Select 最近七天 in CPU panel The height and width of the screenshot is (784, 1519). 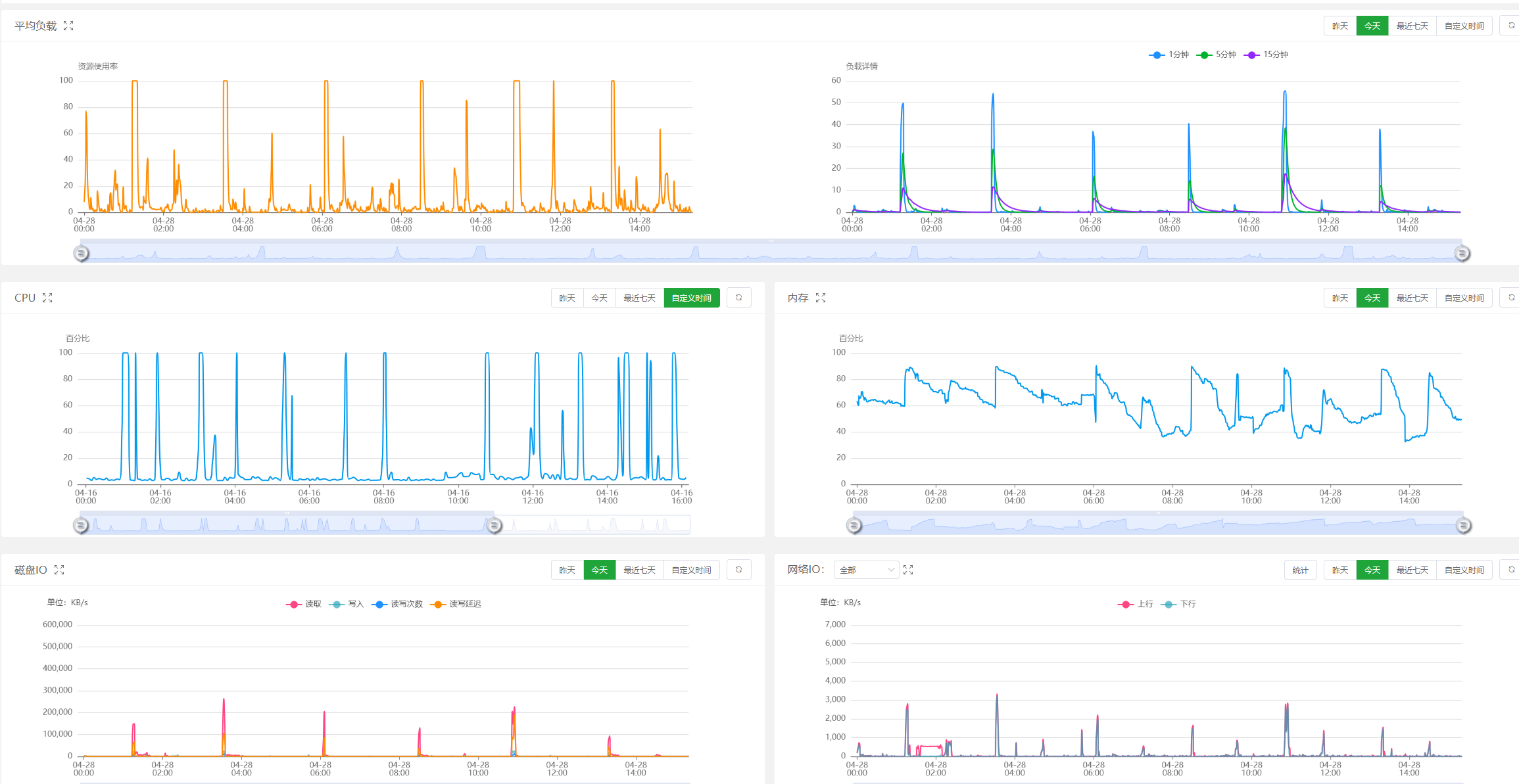pyautogui.click(x=640, y=298)
